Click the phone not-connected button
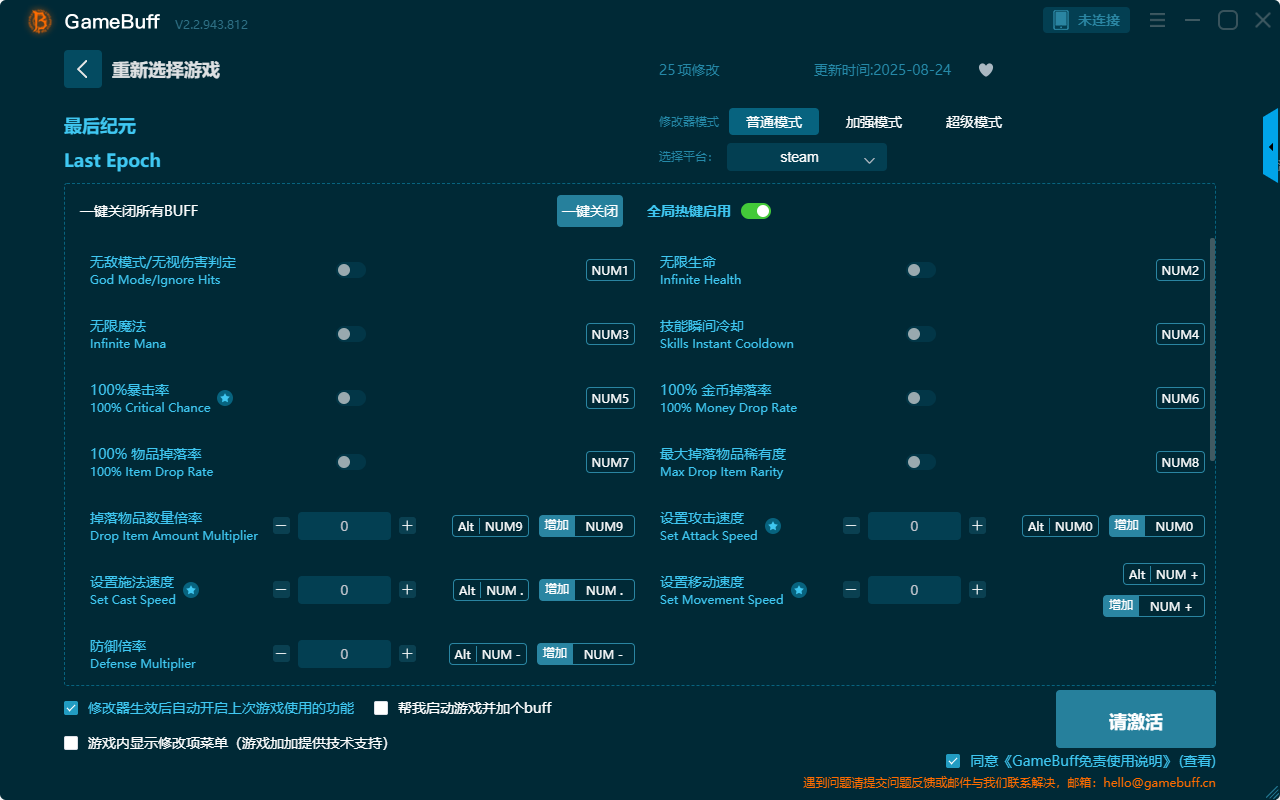Viewport: 1280px width, 800px height. point(1087,20)
